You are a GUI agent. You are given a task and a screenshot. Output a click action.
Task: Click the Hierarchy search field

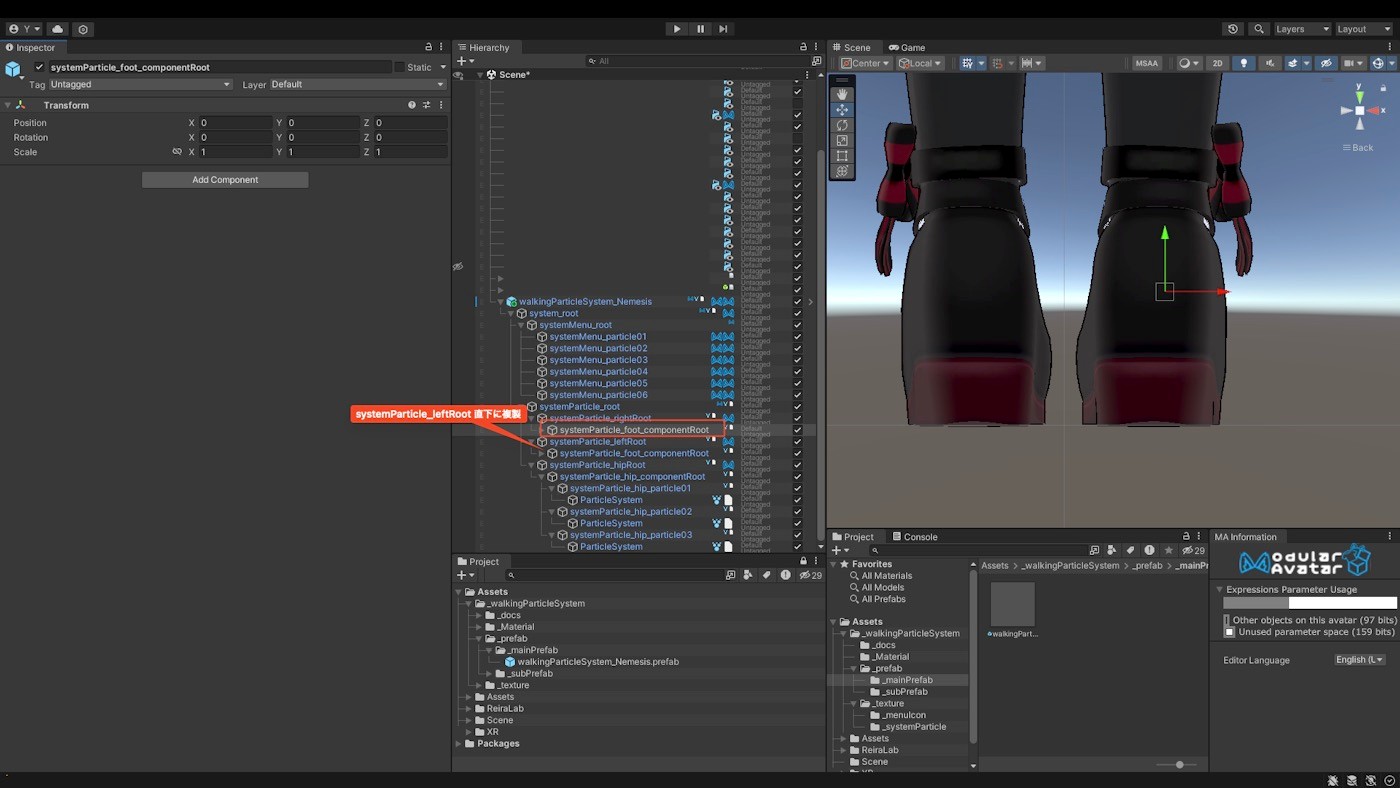[700, 61]
